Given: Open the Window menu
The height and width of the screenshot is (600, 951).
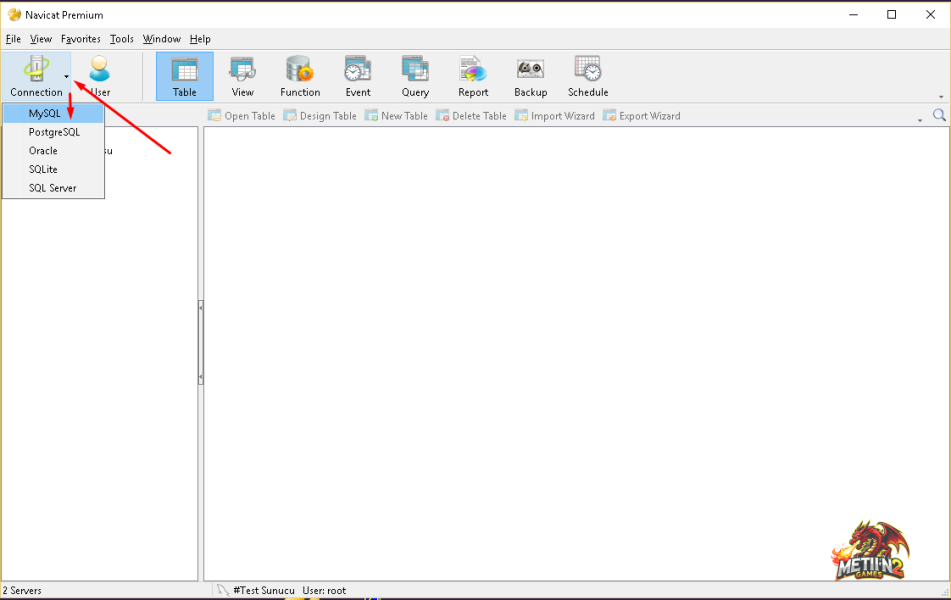Looking at the screenshot, I should point(161,39).
